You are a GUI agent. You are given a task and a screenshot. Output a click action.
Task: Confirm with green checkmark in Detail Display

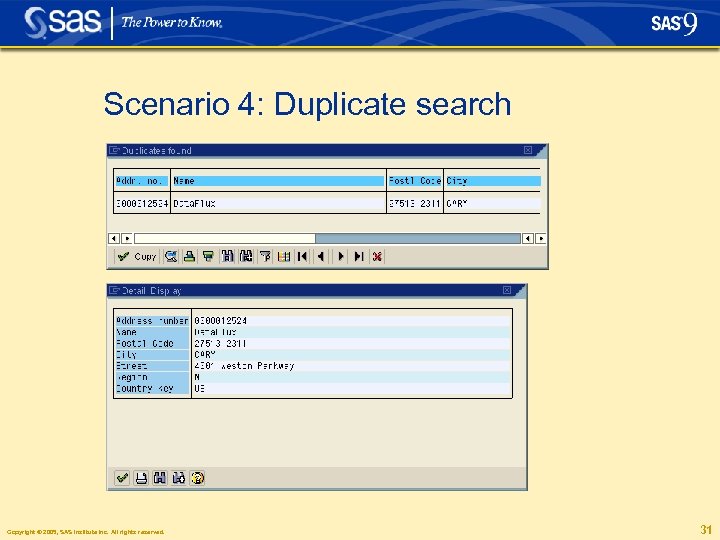point(122,478)
